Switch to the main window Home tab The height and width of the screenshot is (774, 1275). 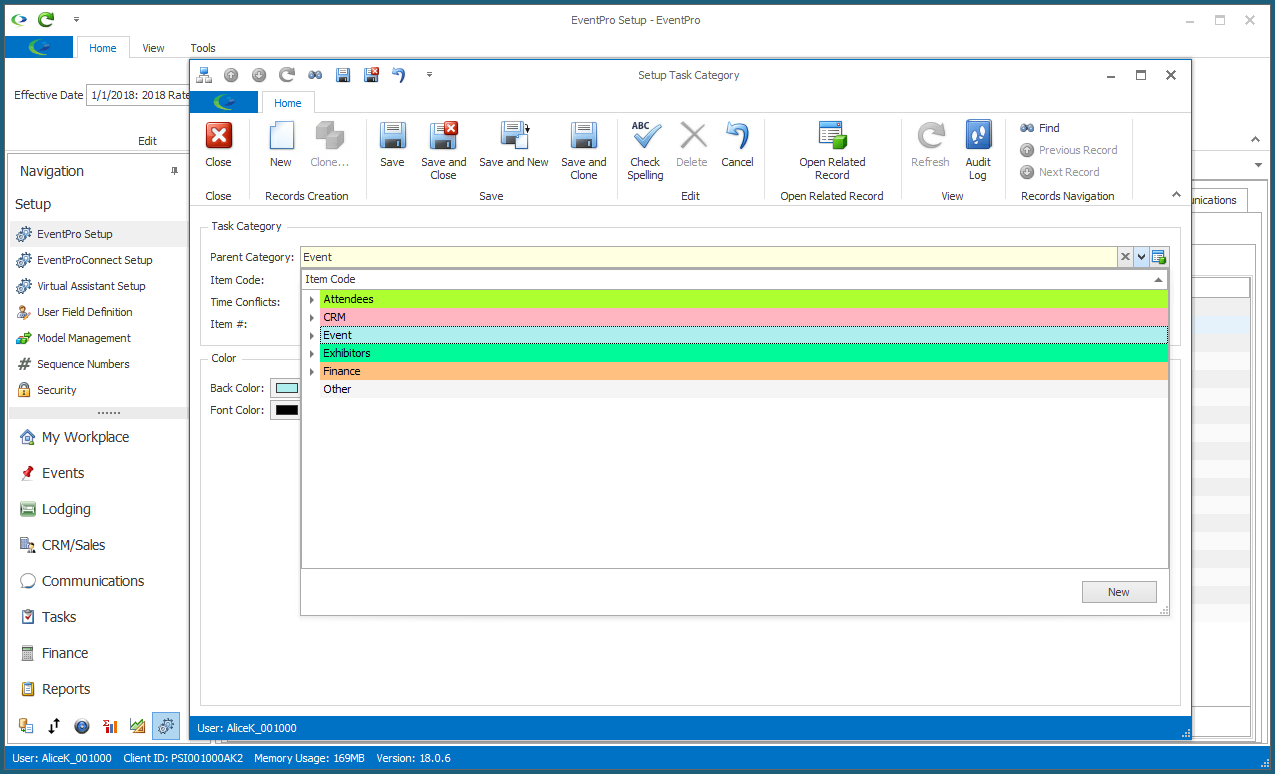click(103, 48)
